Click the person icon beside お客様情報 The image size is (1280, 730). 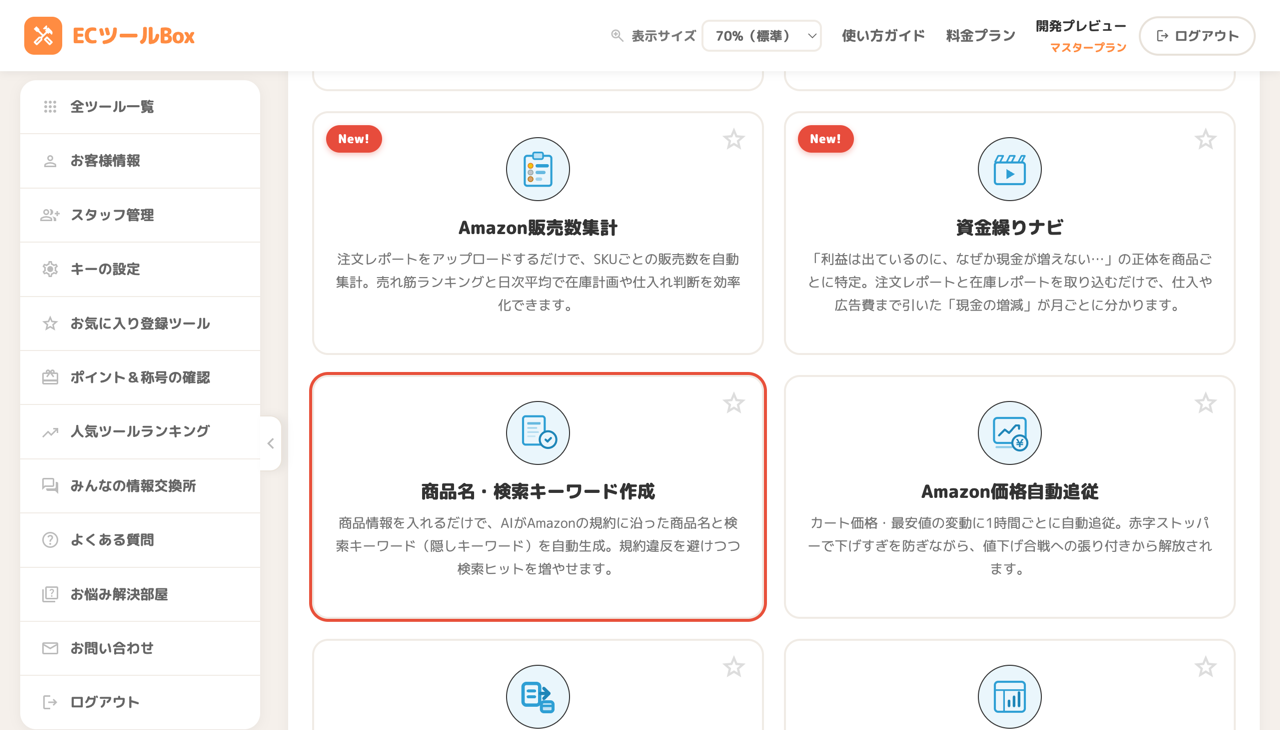coord(50,161)
